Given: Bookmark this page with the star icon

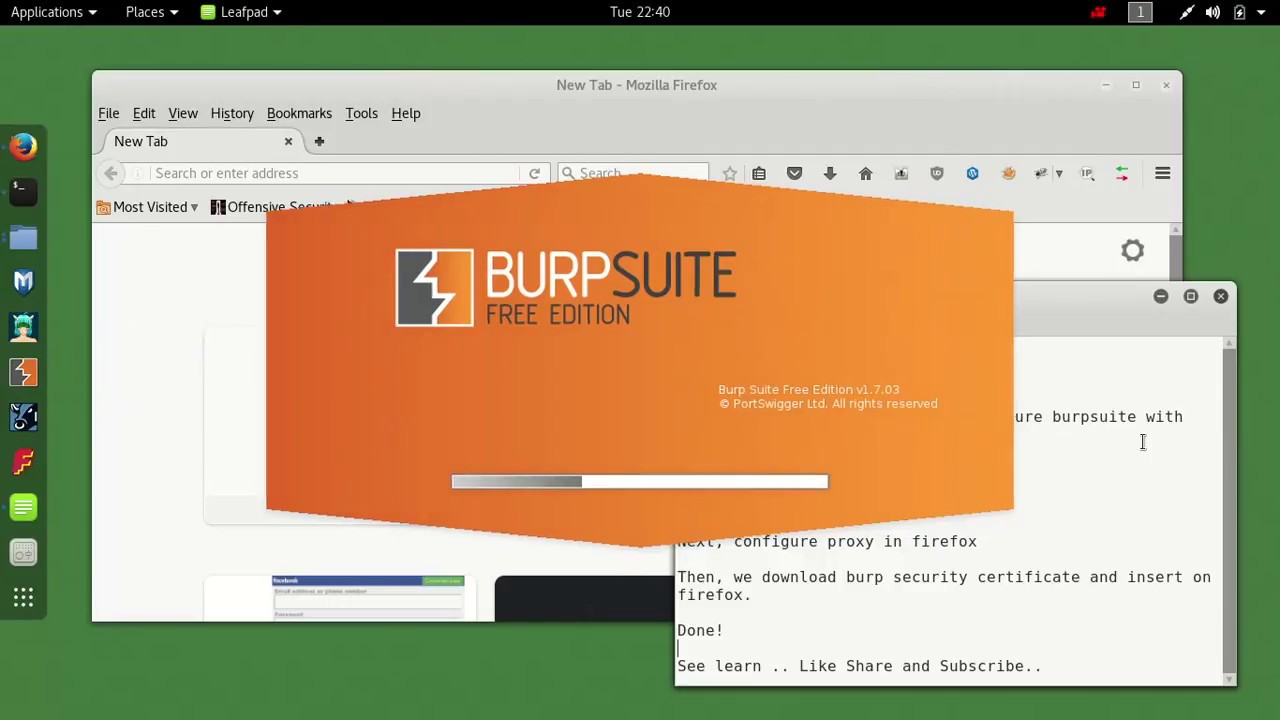Looking at the screenshot, I should [730, 173].
